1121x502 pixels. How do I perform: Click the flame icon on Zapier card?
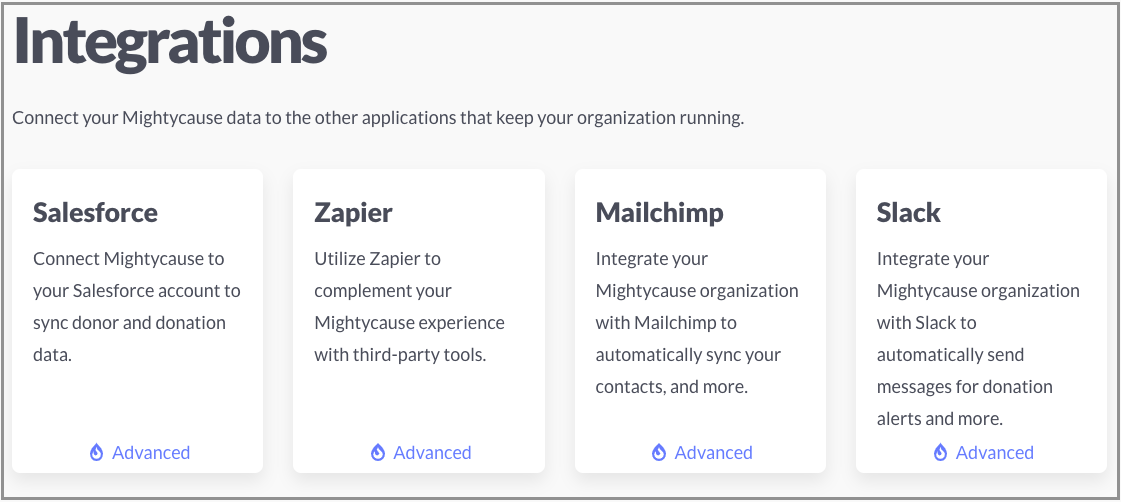[x=377, y=452]
